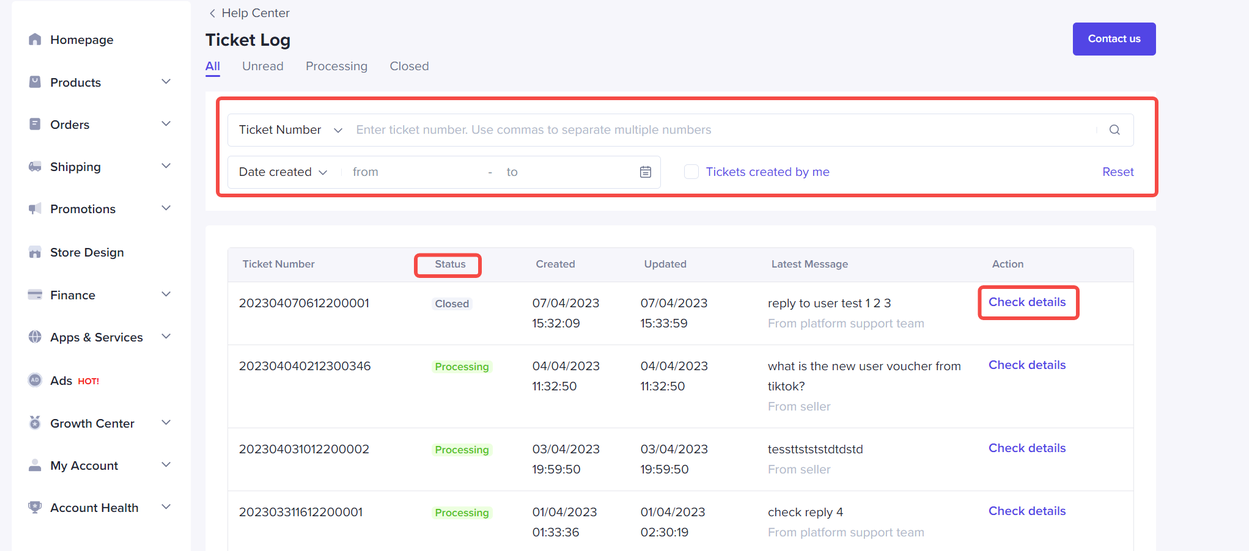Click the search magnifier icon

[x=1114, y=130]
